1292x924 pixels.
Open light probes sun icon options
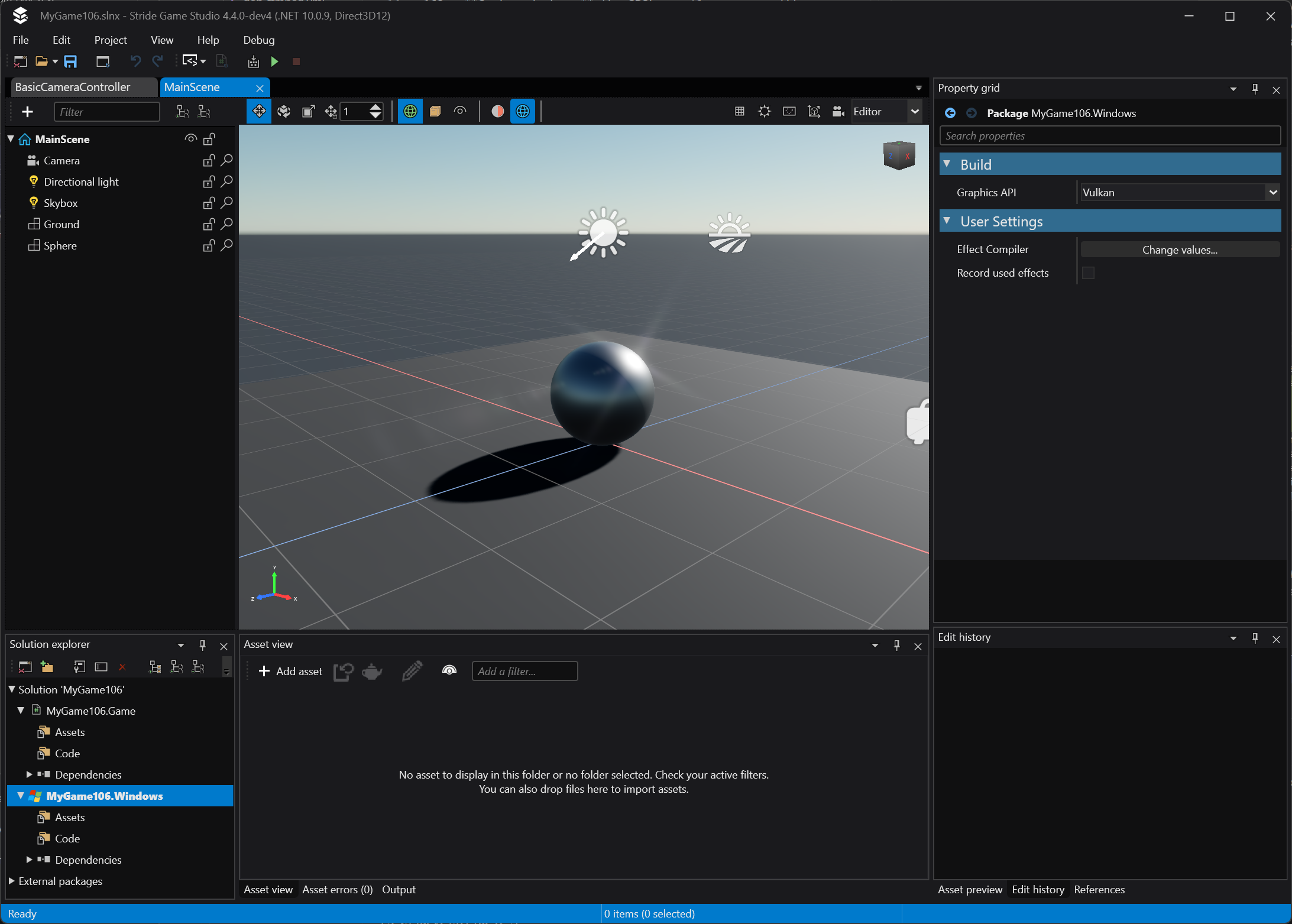pyautogui.click(x=764, y=111)
